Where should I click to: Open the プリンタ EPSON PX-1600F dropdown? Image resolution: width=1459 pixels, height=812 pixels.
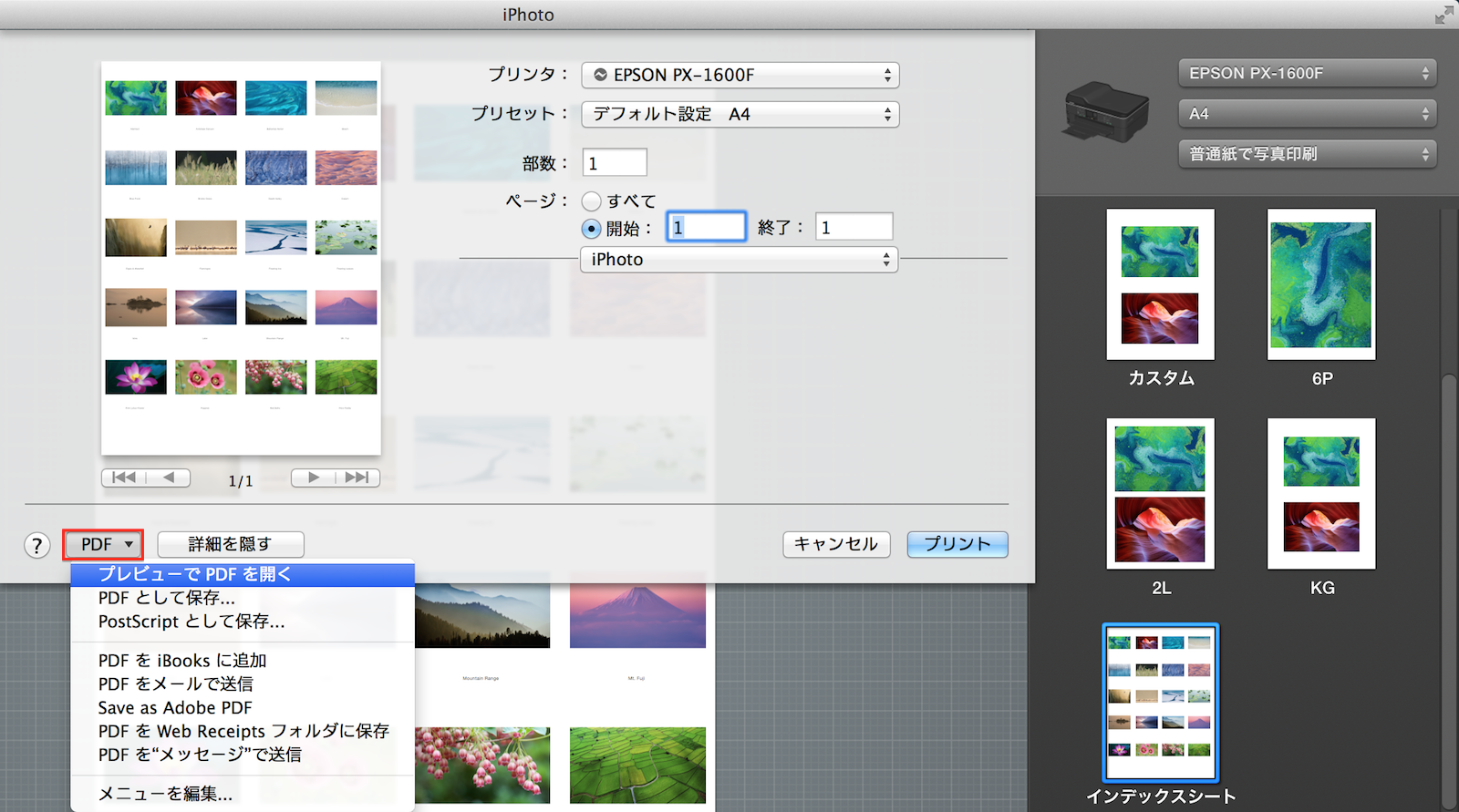(740, 75)
